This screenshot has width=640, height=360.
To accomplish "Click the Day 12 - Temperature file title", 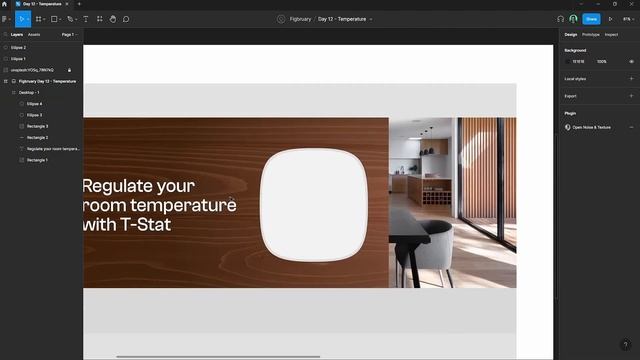I will (x=342, y=19).
